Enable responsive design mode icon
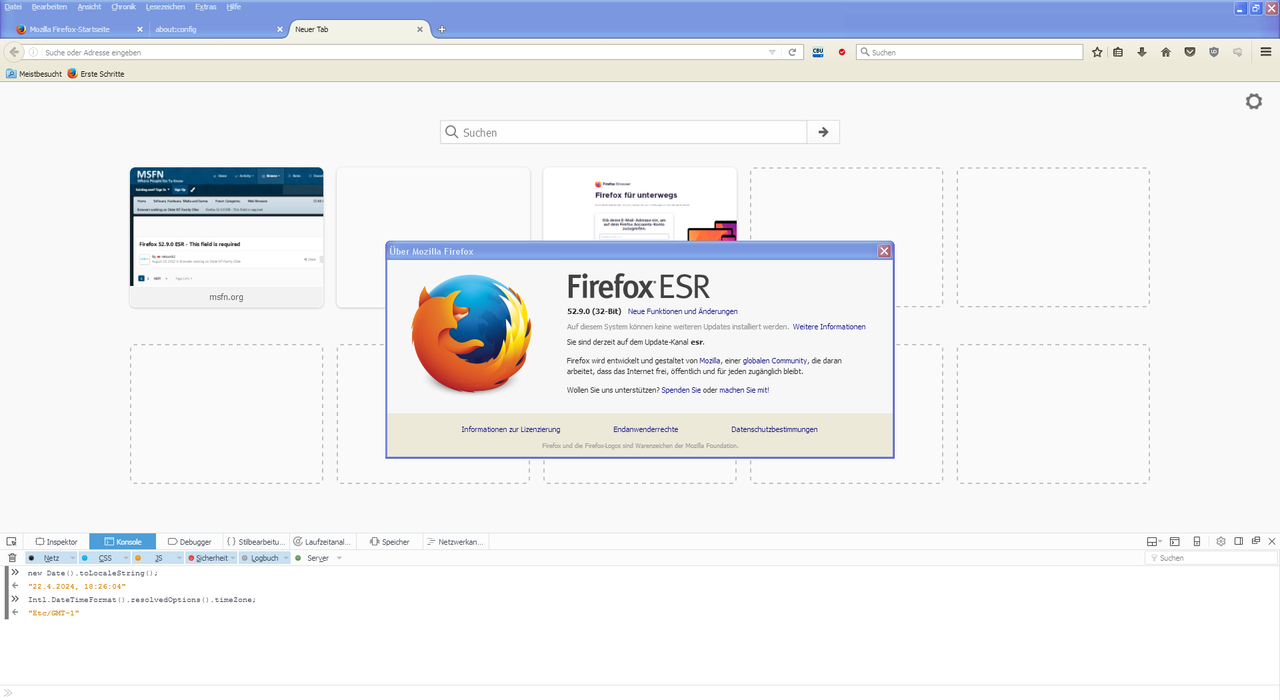Screen dimensions: 1280x700 pos(1197,541)
